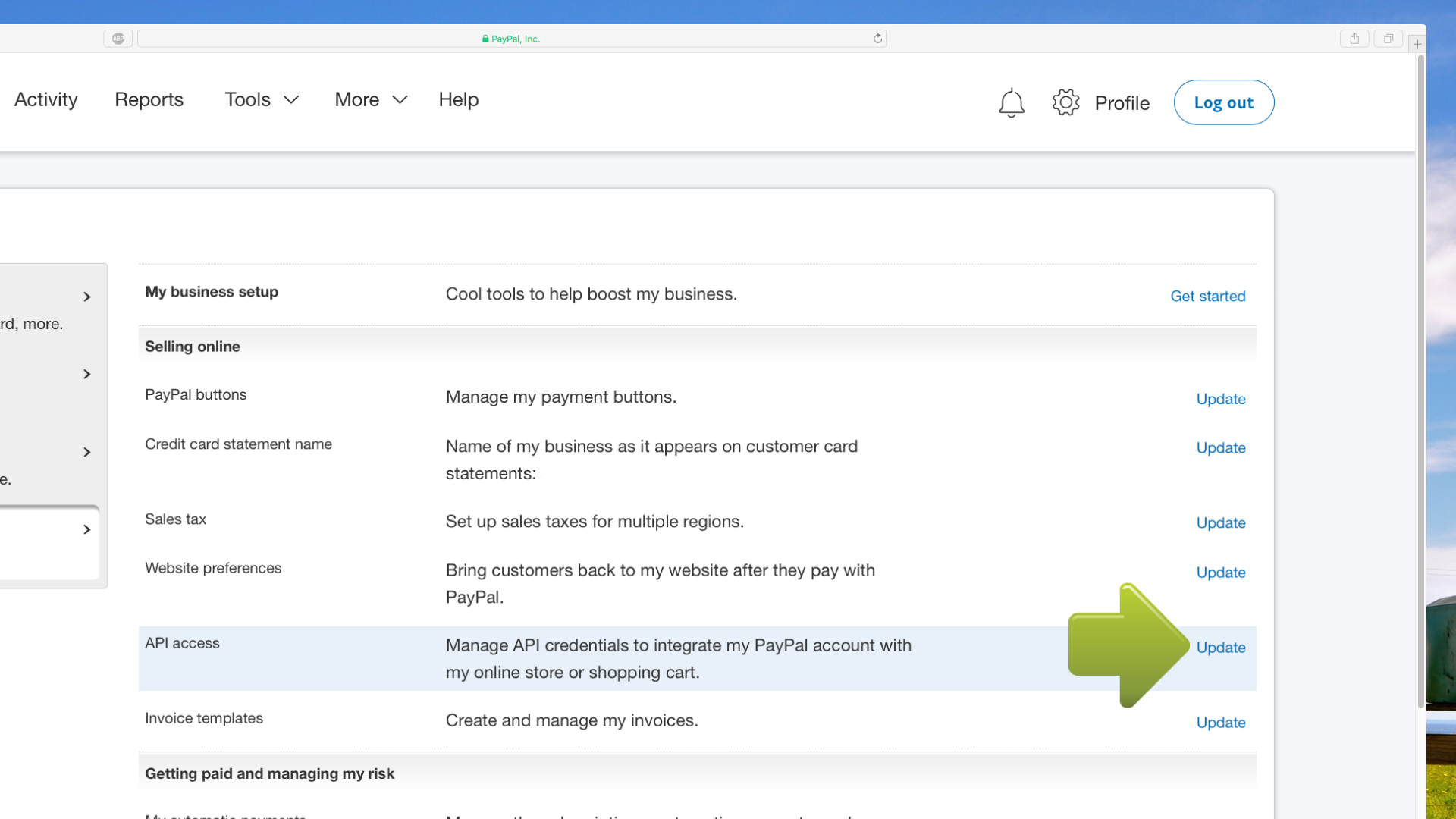Open the Safari share icon
Image resolution: width=1456 pixels, height=819 pixels.
pos(1354,39)
